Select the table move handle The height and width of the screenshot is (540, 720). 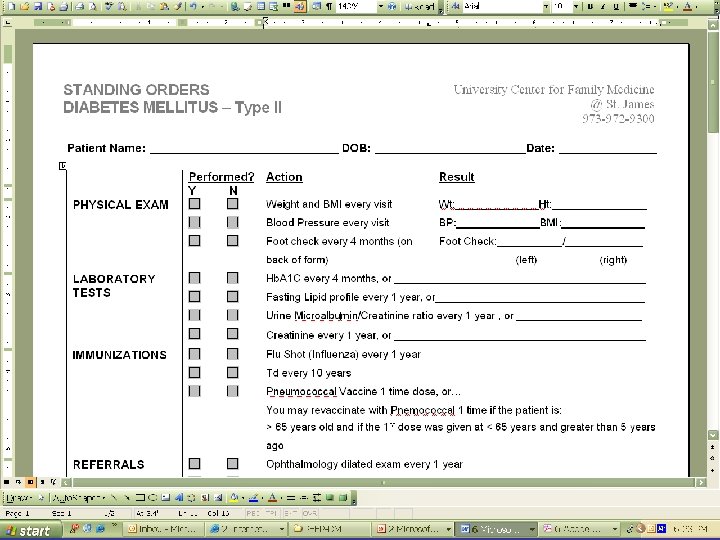(x=62, y=165)
